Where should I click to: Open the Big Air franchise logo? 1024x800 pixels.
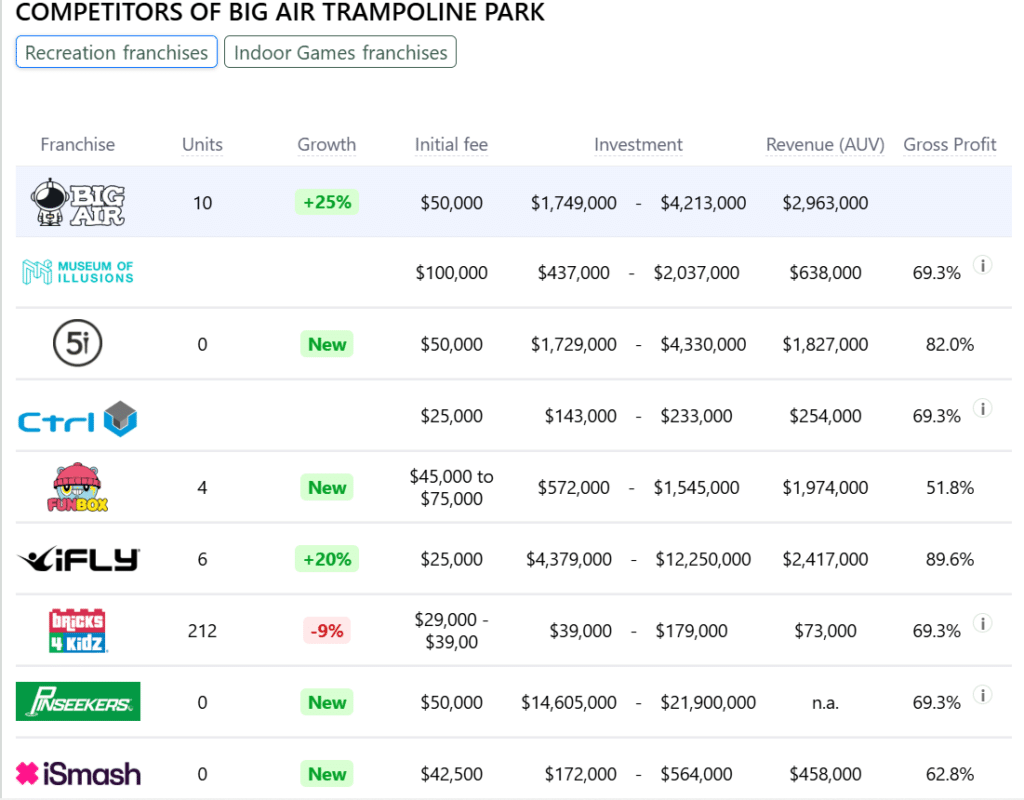[x=78, y=202]
